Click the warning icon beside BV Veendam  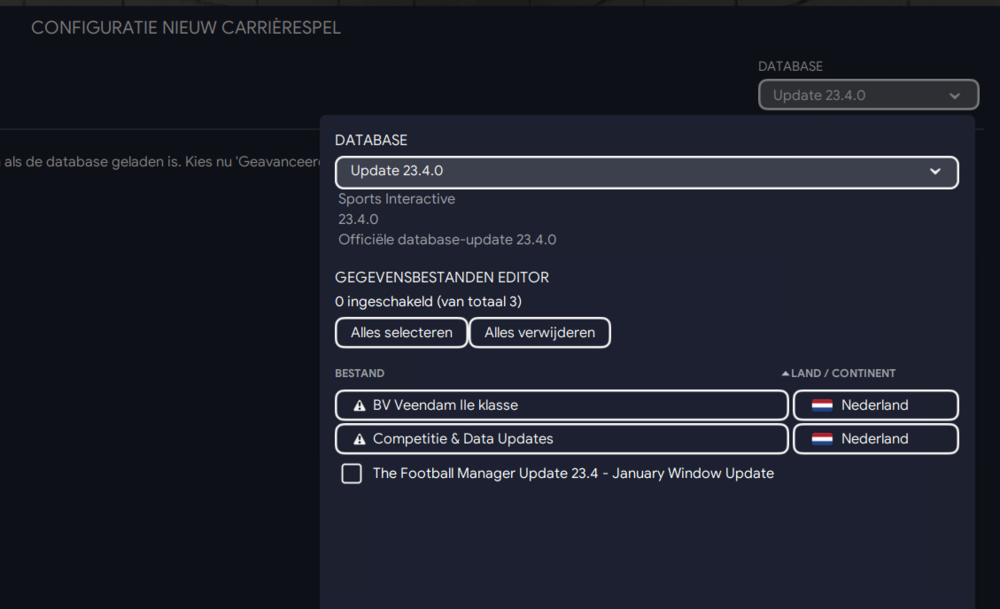click(360, 406)
